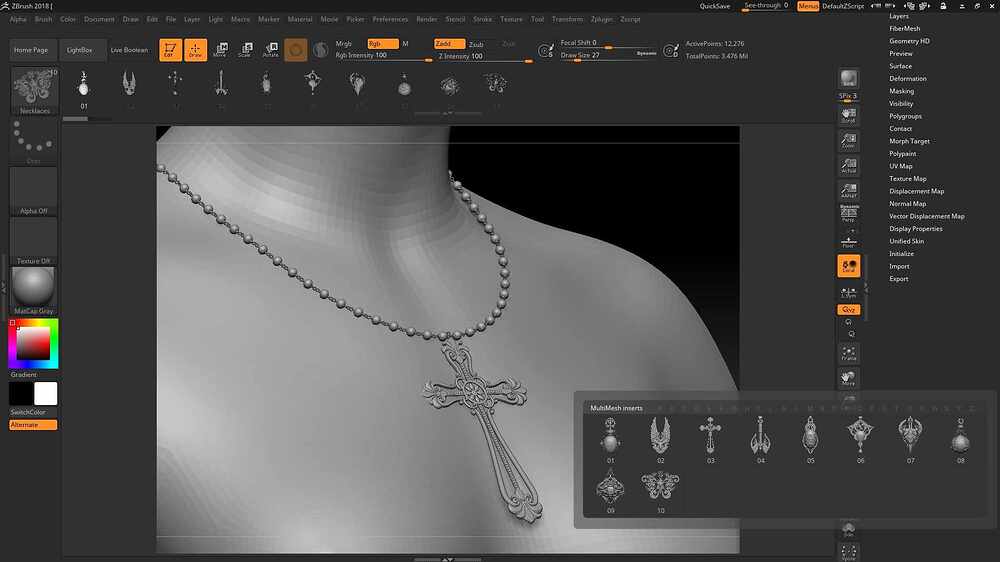Click the QuickSave button
Image resolution: width=1000 pixels, height=562 pixels.
tap(715, 6)
